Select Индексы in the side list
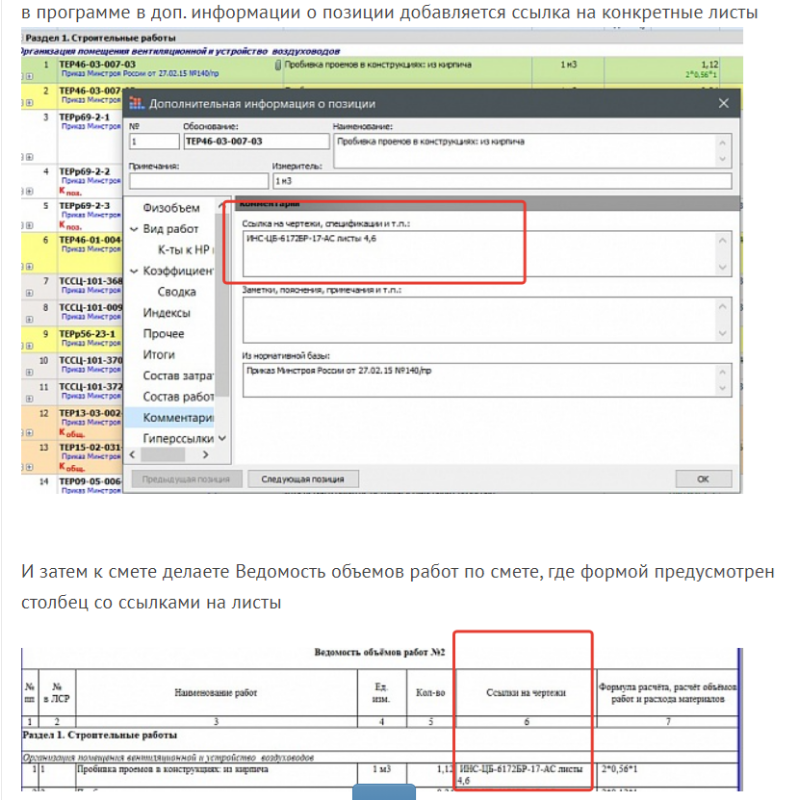This screenshot has height=800, width=797. pyautogui.click(x=166, y=313)
